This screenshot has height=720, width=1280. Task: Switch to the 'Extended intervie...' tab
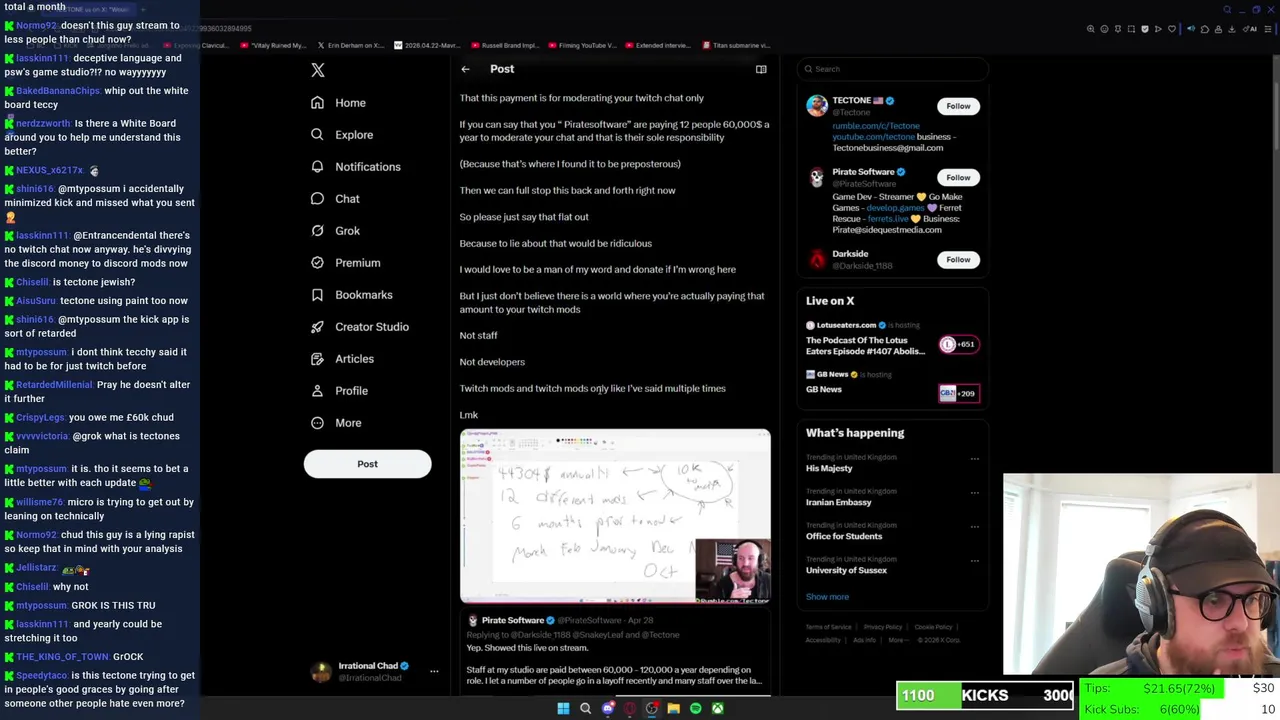click(658, 45)
